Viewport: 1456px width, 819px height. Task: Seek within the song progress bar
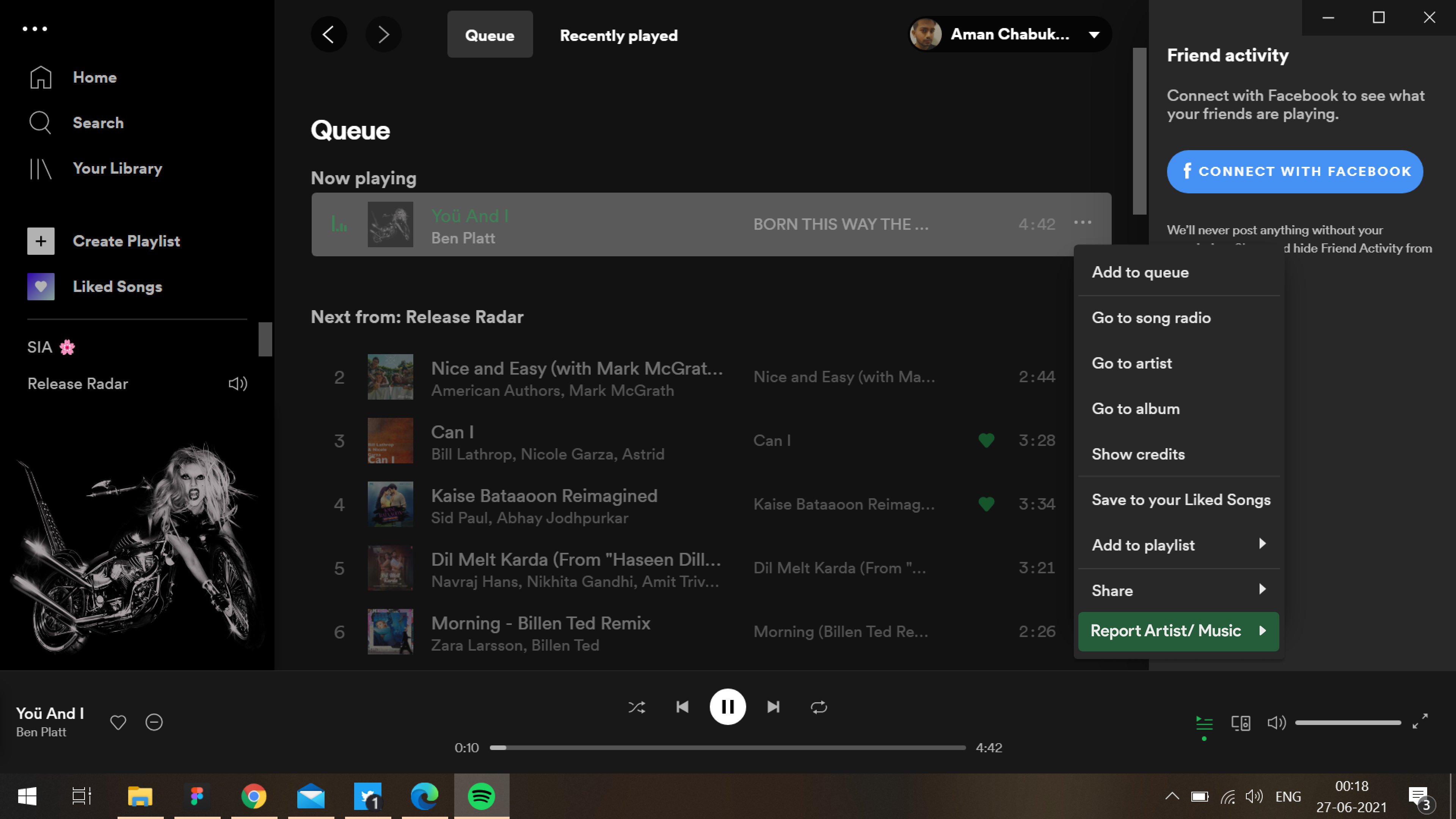coord(728,747)
